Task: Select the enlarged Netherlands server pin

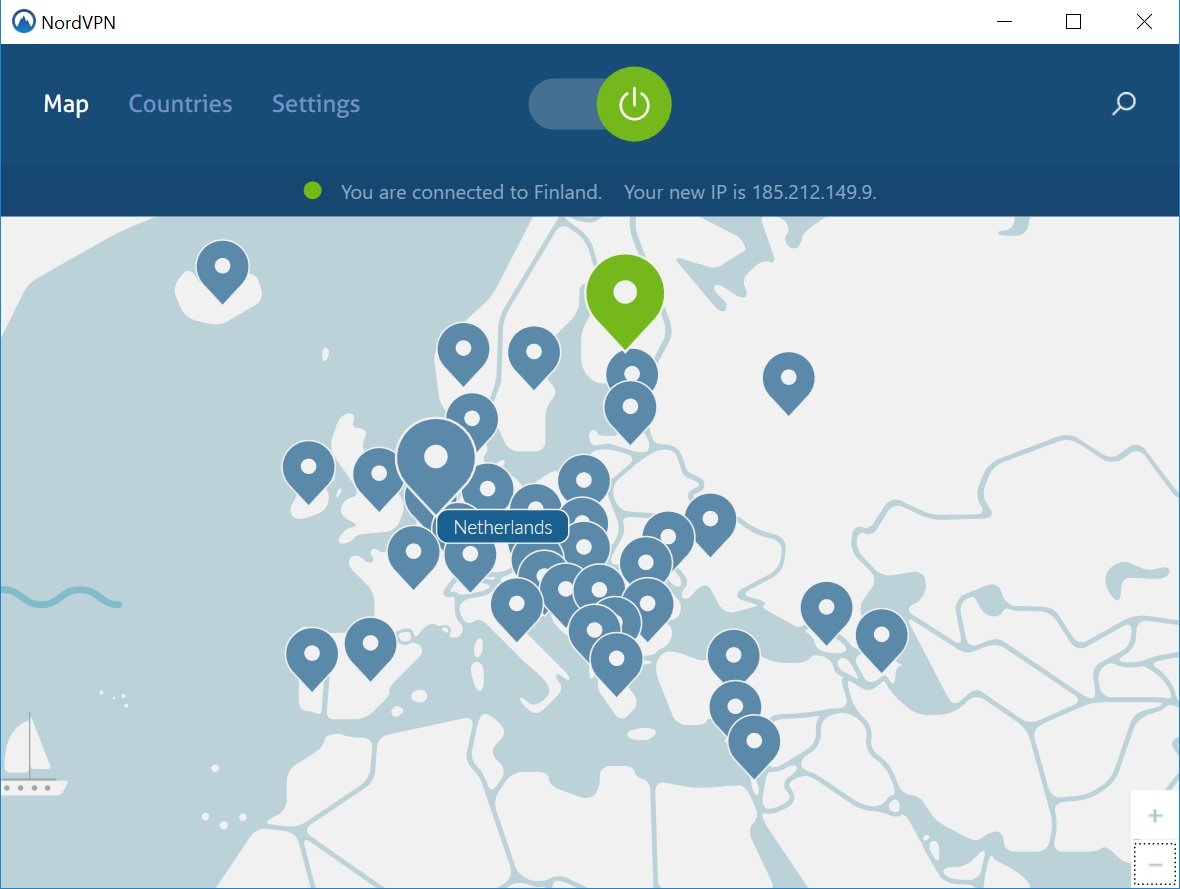Action: [436, 463]
